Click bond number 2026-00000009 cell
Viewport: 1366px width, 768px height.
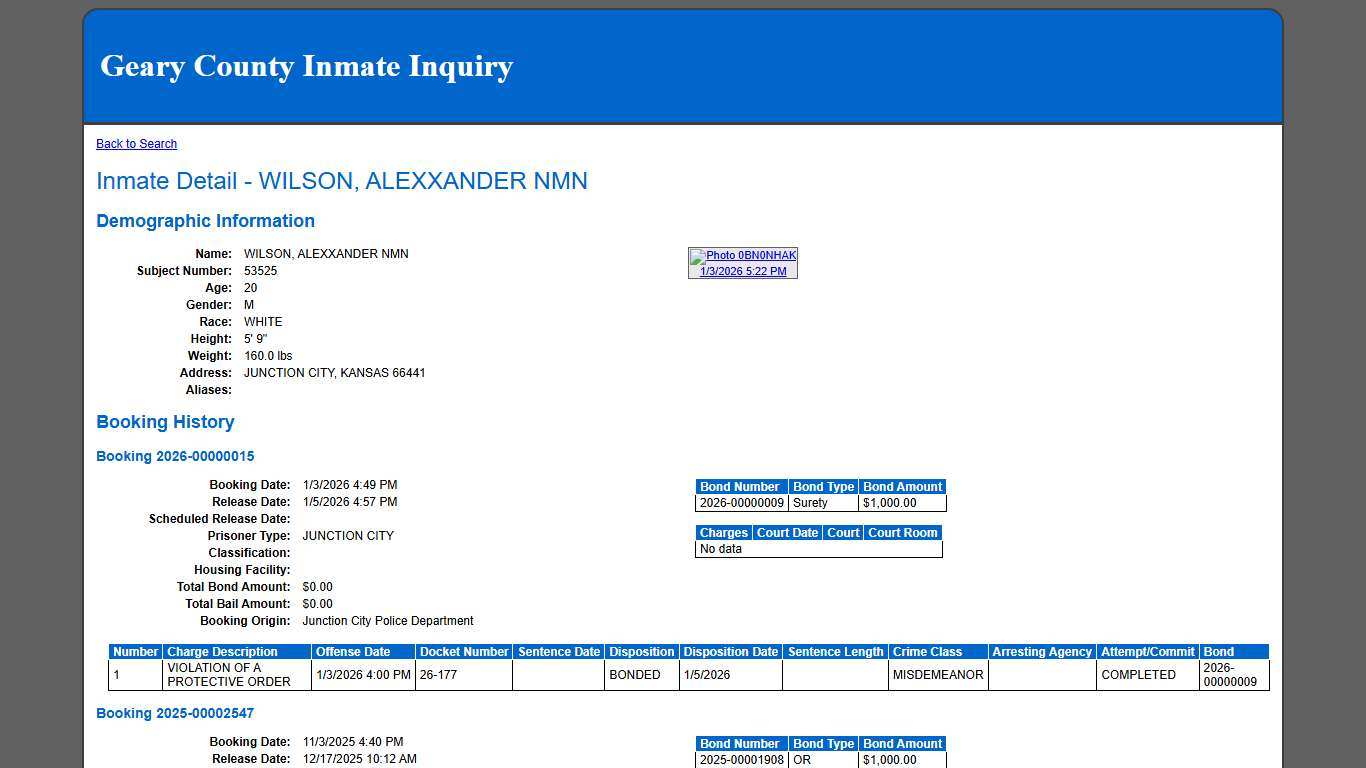(x=740, y=503)
